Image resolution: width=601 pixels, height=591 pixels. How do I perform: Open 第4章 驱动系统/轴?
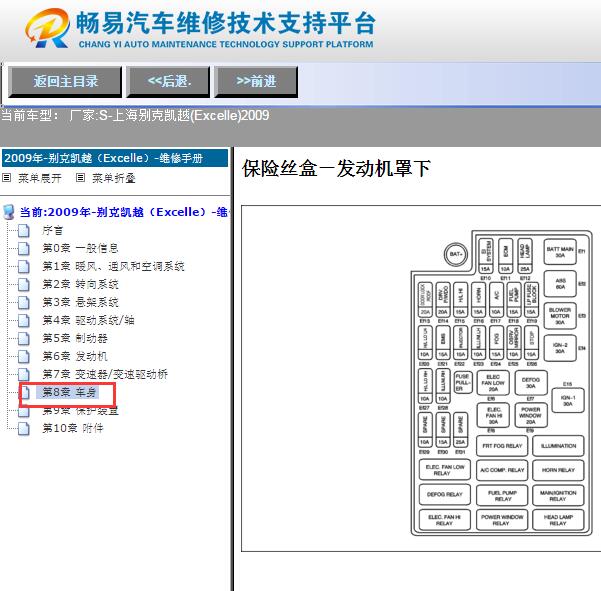pos(88,320)
